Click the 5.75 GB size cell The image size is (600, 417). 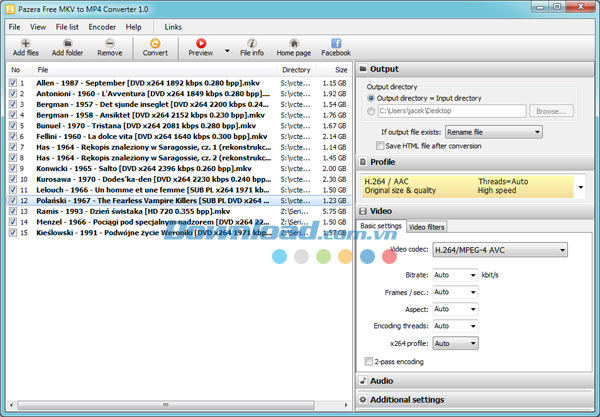[x=334, y=211]
